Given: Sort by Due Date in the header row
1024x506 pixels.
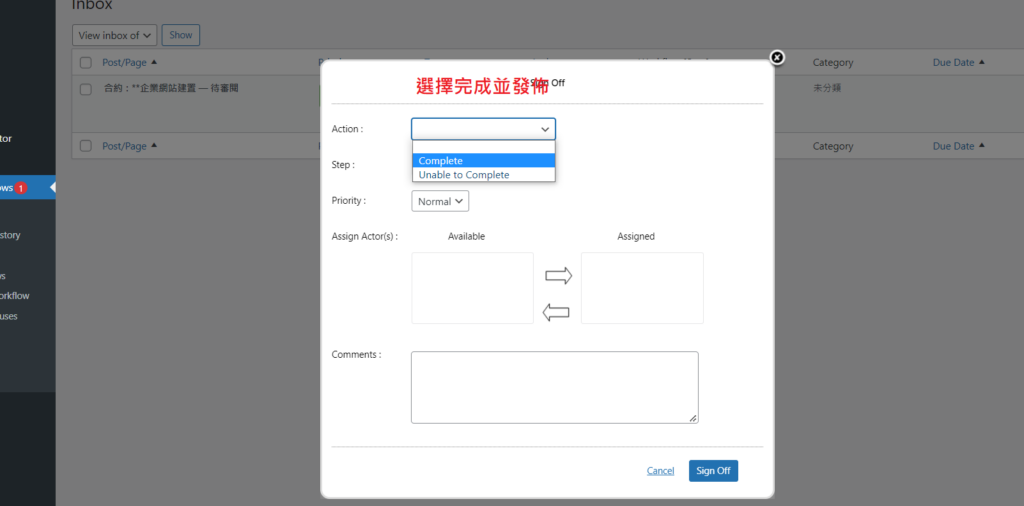Looking at the screenshot, I should coord(952,62).
